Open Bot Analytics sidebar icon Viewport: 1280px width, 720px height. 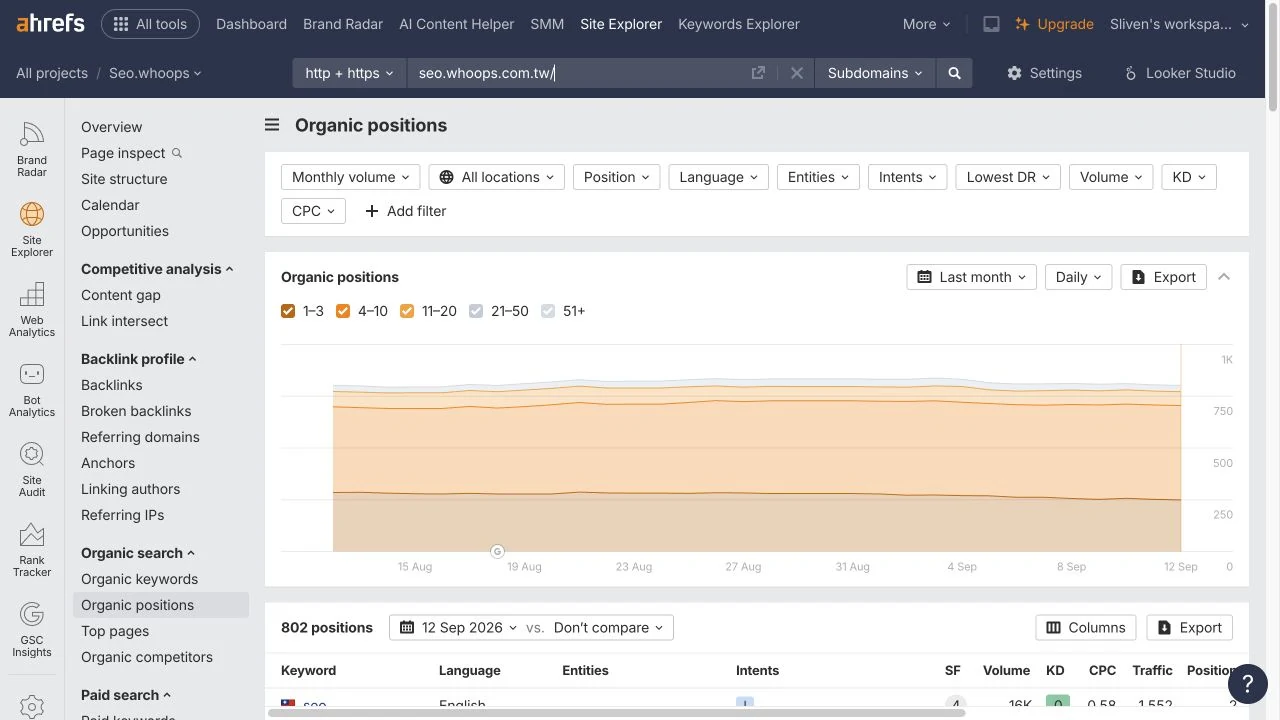tap(32, 390)
